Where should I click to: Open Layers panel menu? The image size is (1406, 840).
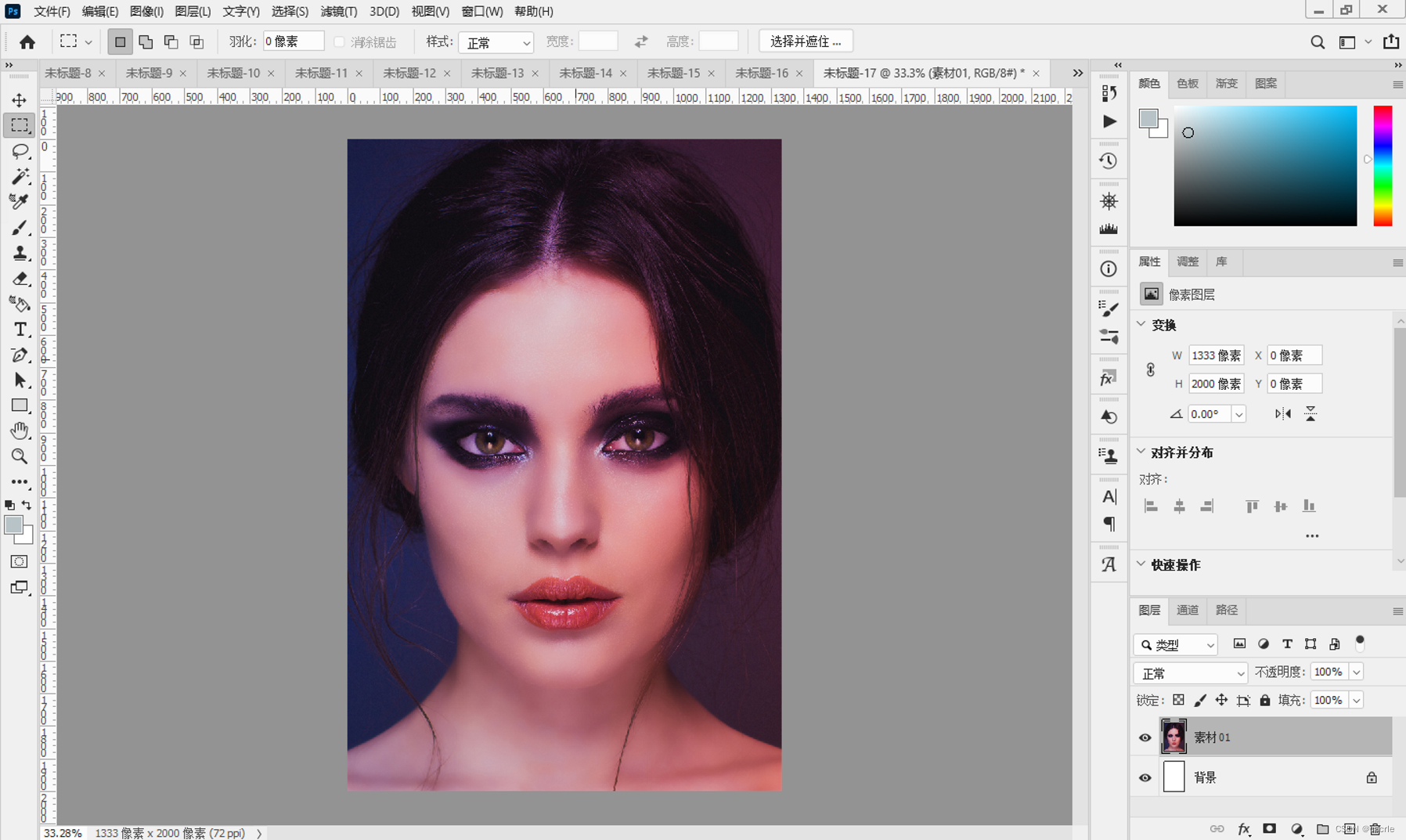coord(1397,611)
